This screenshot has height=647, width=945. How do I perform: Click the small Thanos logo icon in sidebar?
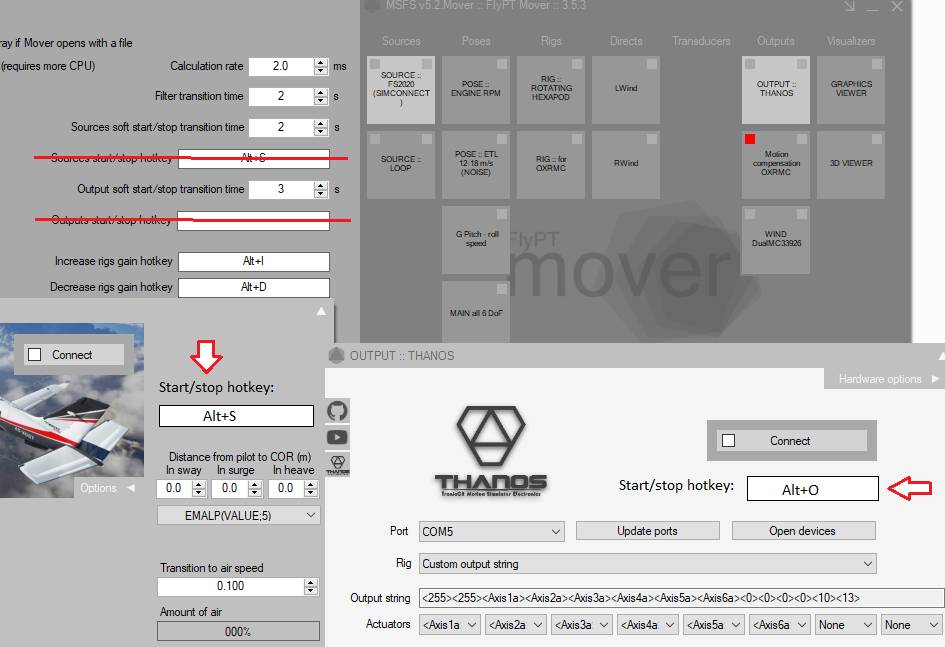[x=338, y=464]
